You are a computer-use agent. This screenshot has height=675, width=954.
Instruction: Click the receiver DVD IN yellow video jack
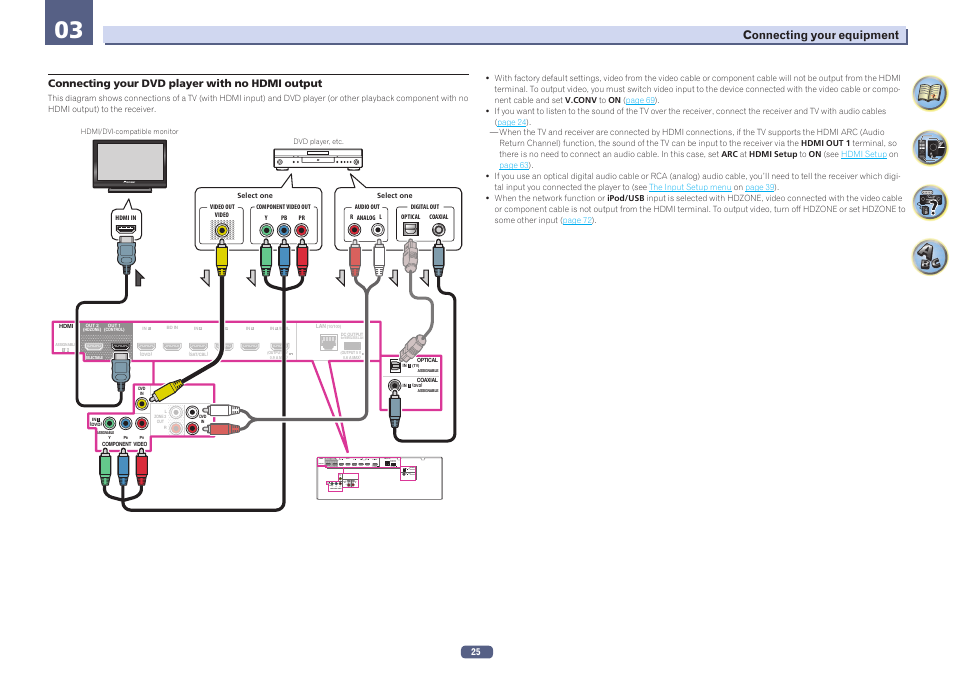point(142,403)
